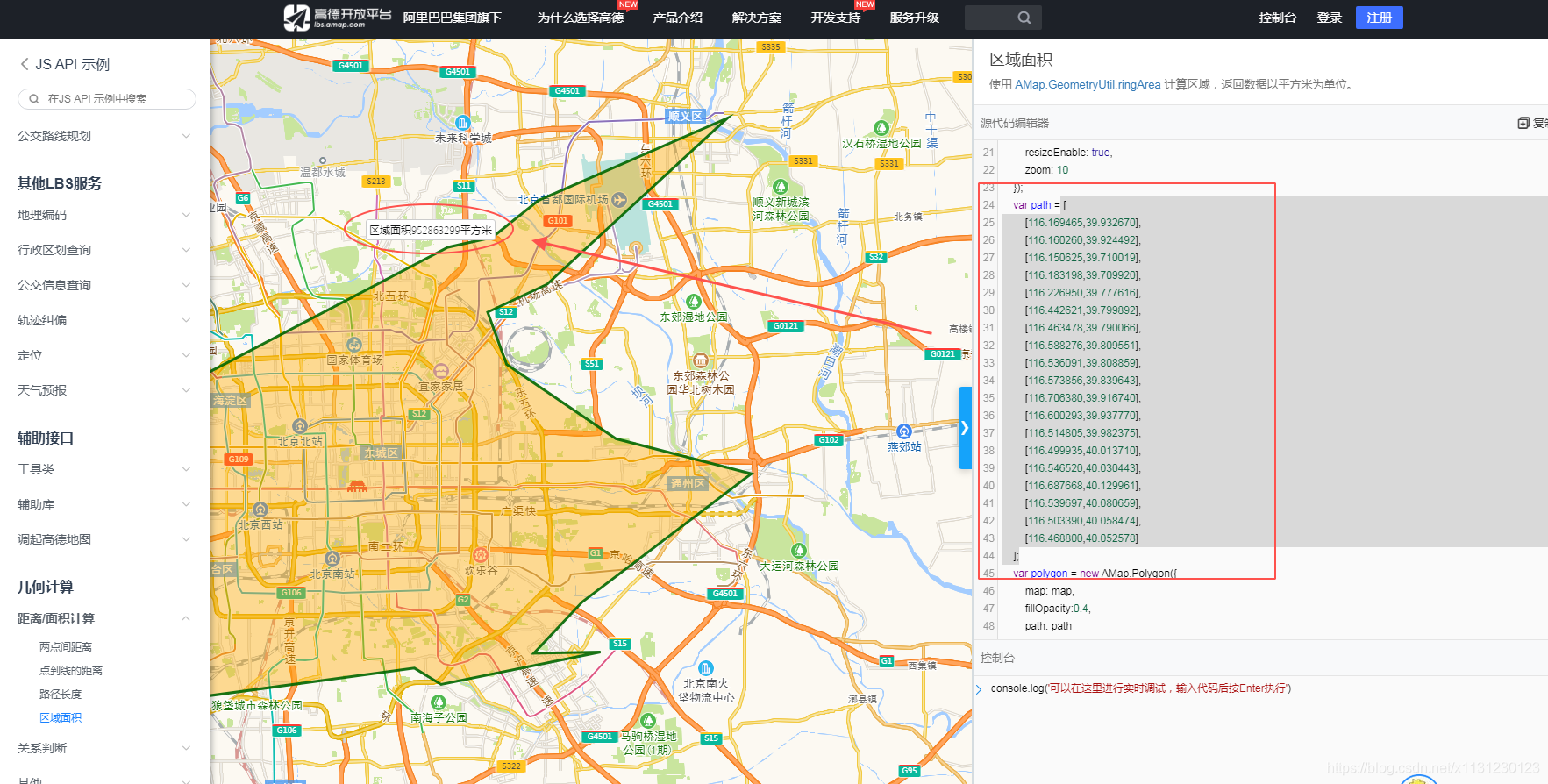Click the 北京西站 railway station icon
This screenshot has width=1548, height=784.
click(x=260, y=510)
